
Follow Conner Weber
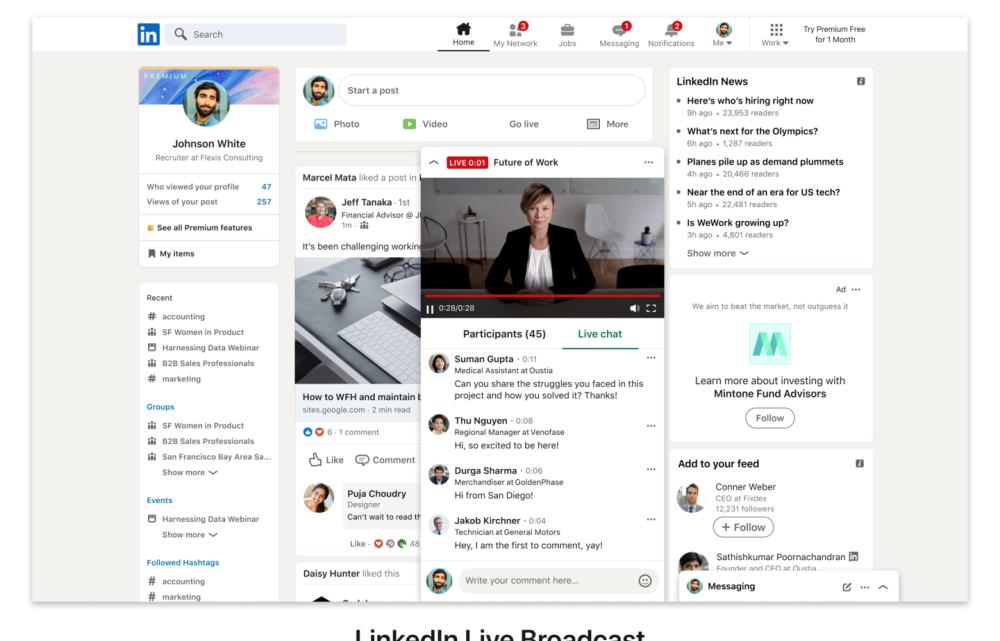click(x=744, y=527)
